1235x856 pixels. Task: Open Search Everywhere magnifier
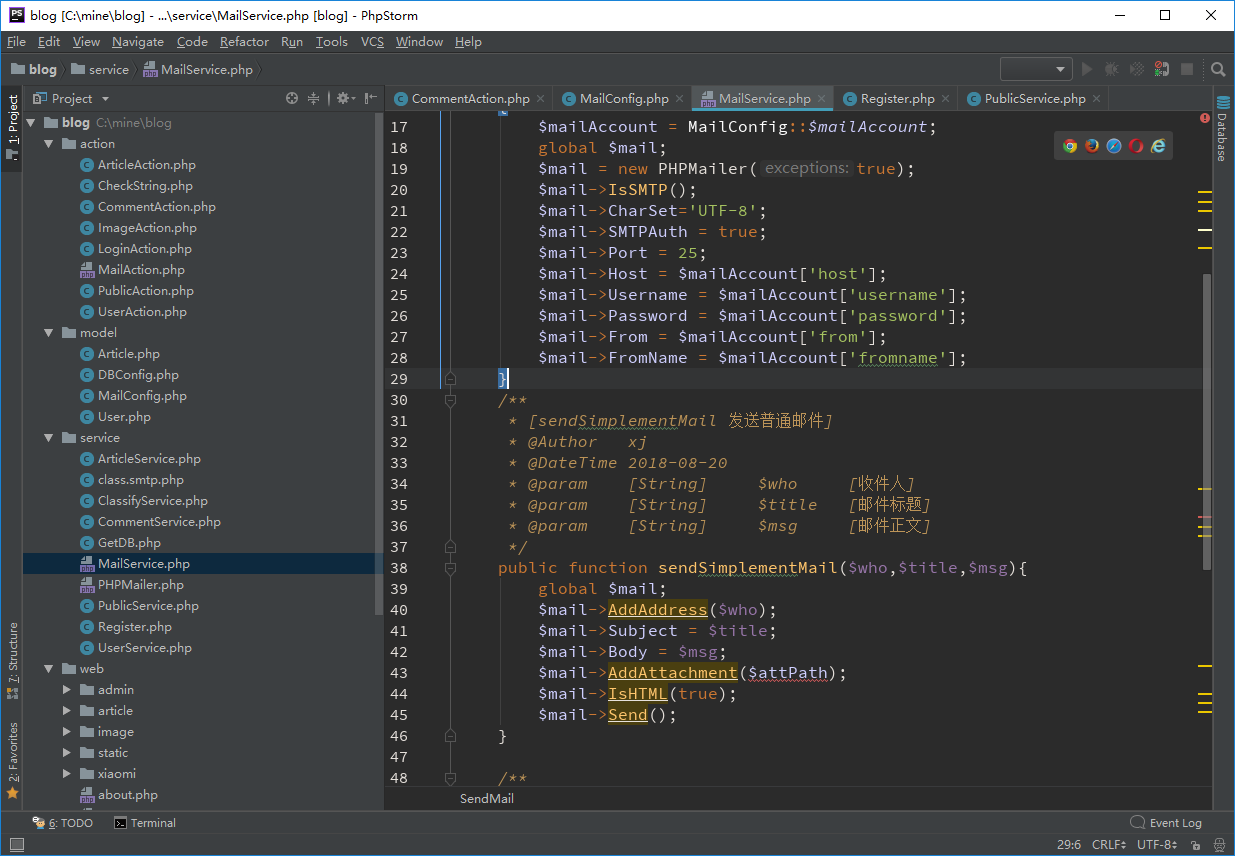click(1218, 69)
